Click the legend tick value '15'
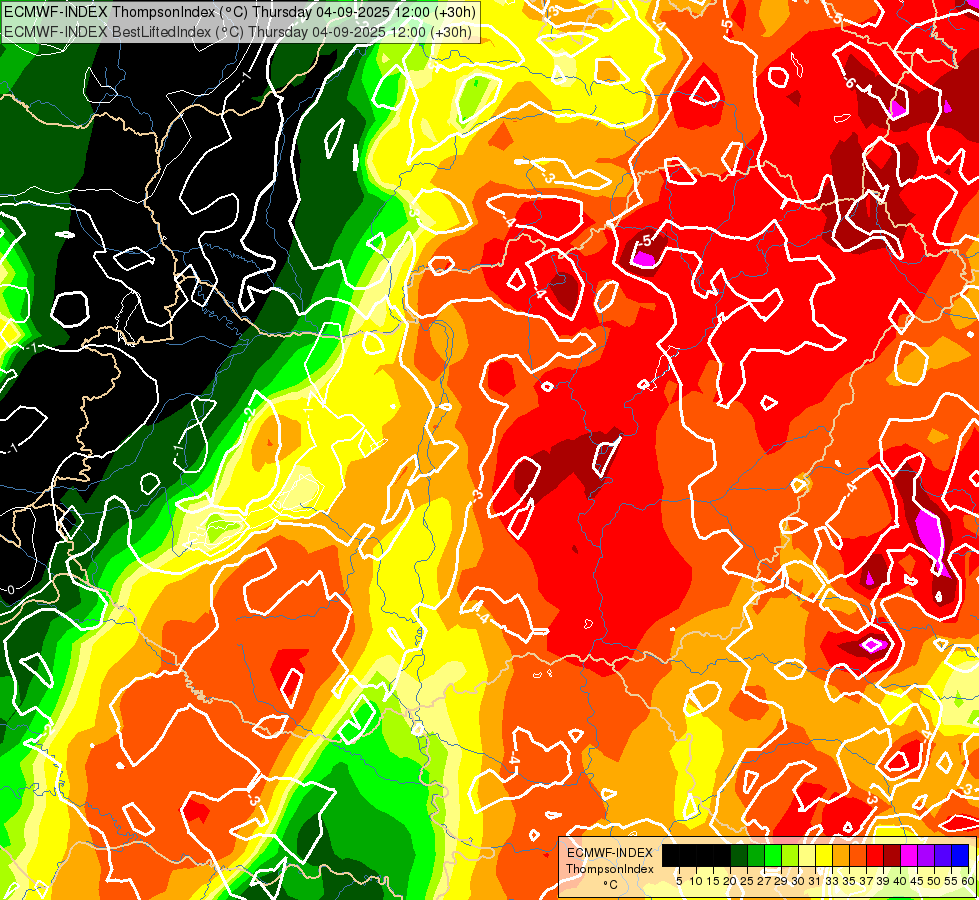Viewport: 979px width, 900px height. coord(713,881)
